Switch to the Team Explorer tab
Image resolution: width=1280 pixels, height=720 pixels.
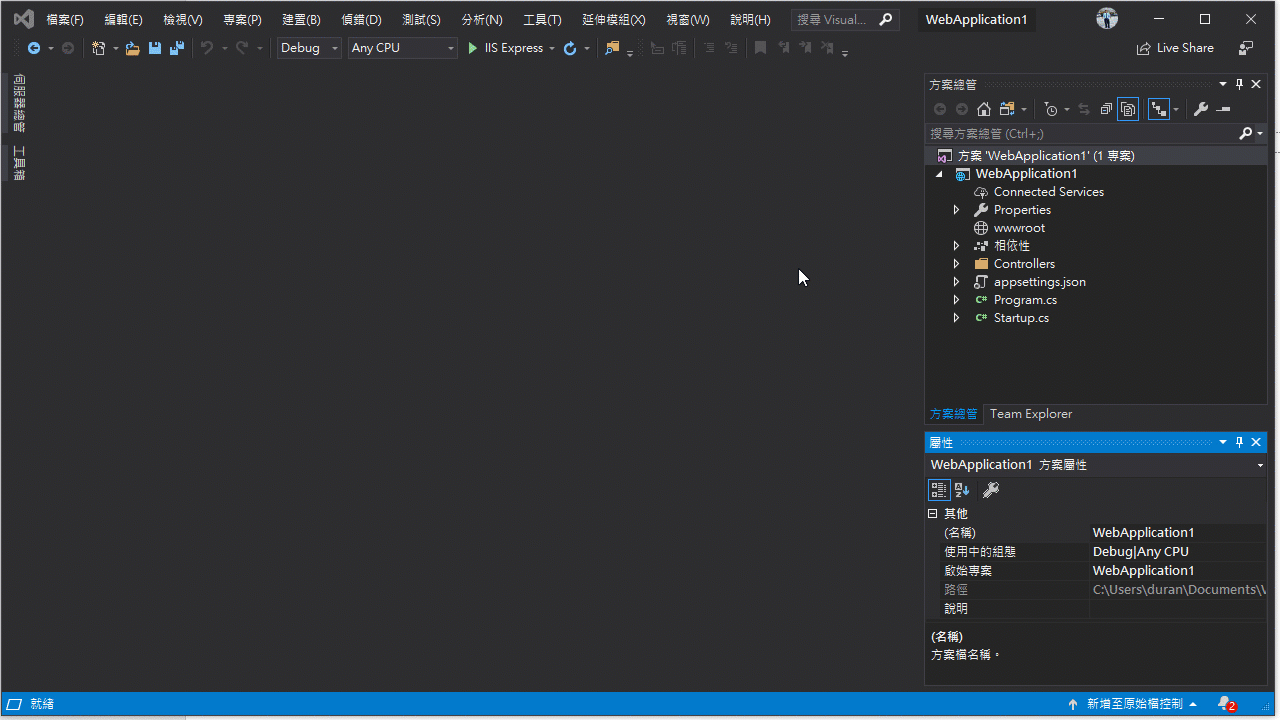click(x=1030, y=413)
